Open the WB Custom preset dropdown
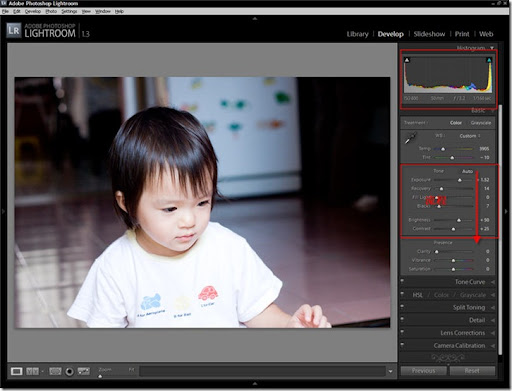This screenshot has height=391, width=512. point(470,136)
